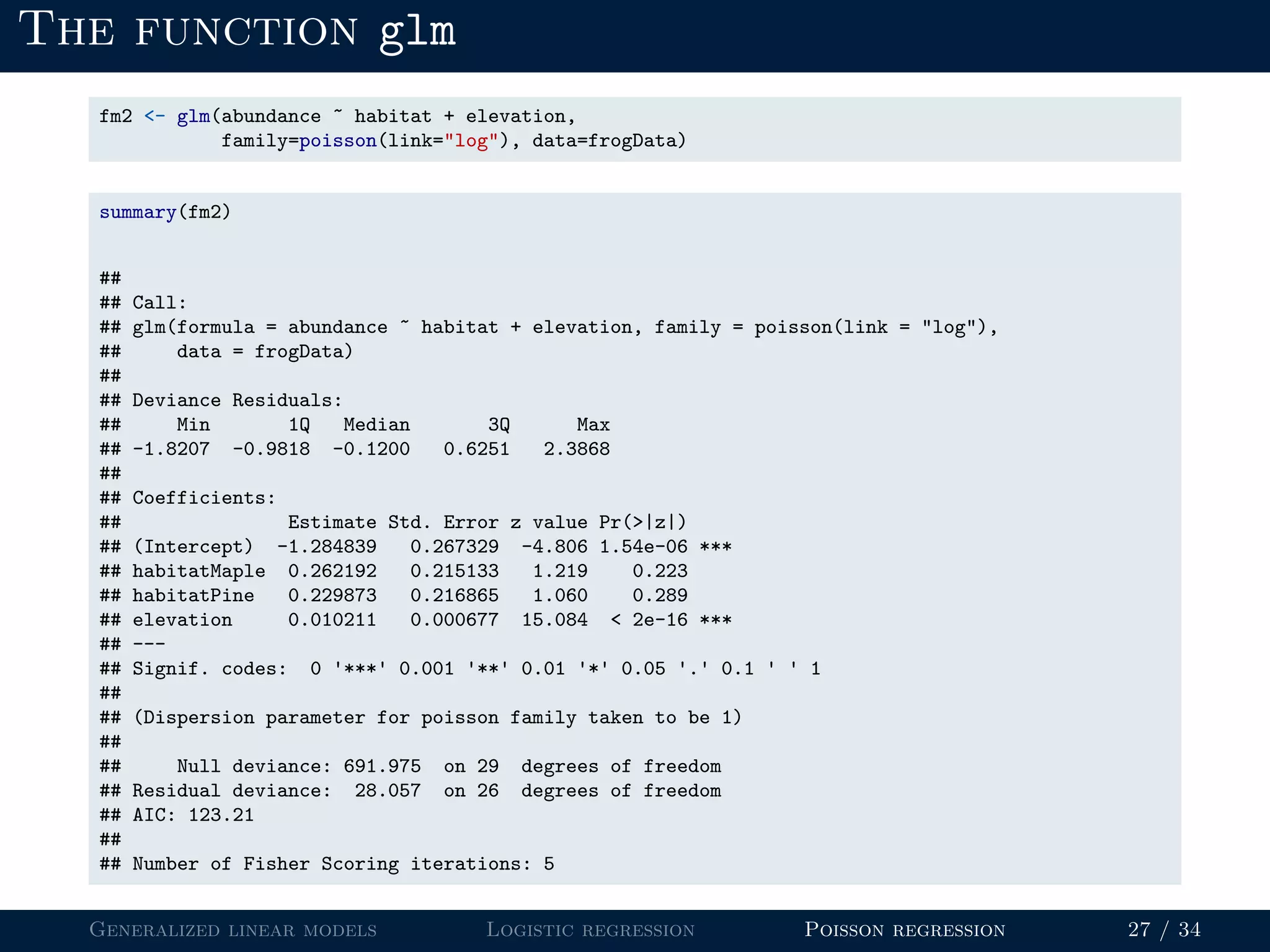Click the slide title 'The function glm'
Viewport: 1270px width, 952px height.
coord(238,30)
